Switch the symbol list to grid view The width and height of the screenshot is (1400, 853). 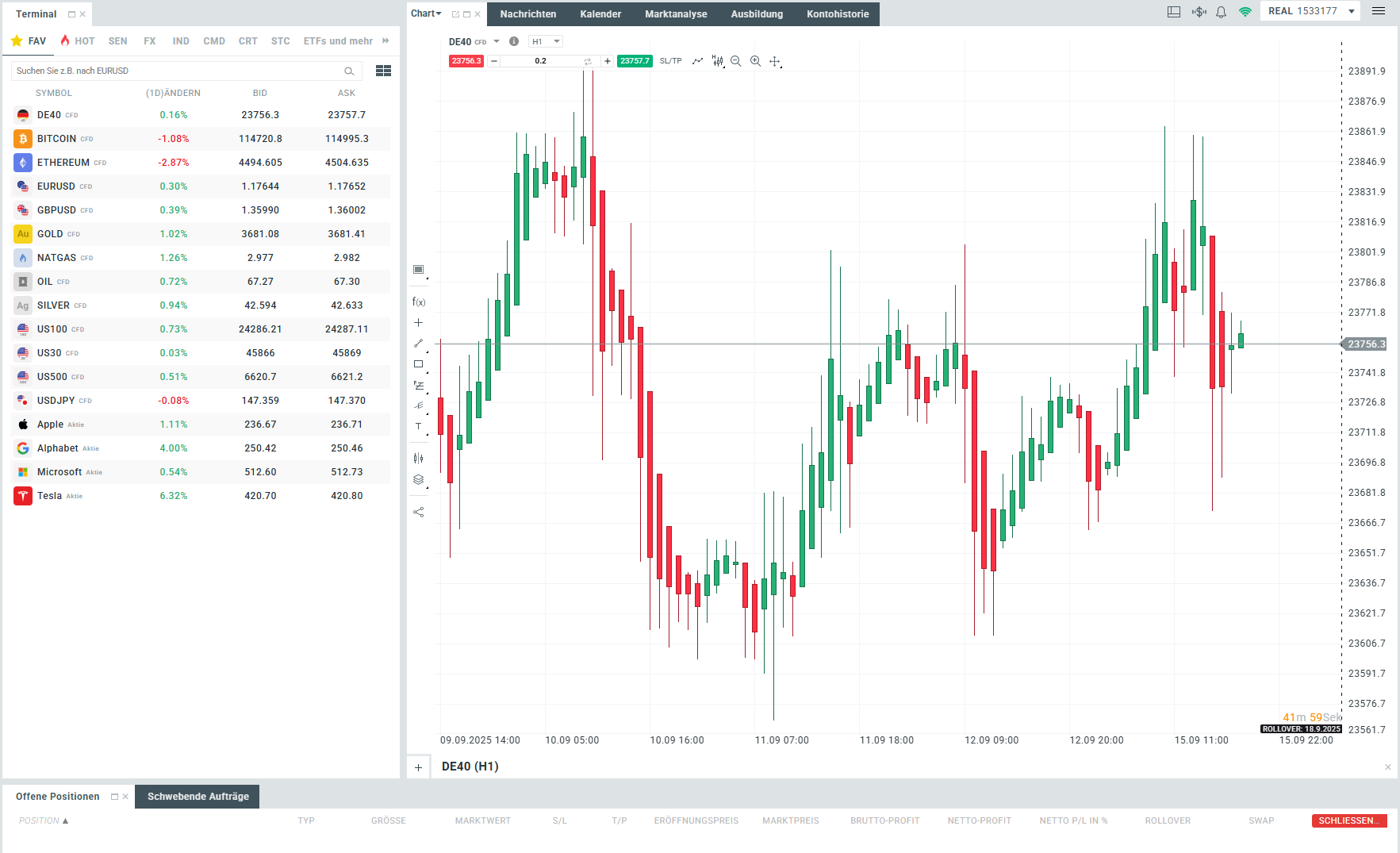coord(384,71)
